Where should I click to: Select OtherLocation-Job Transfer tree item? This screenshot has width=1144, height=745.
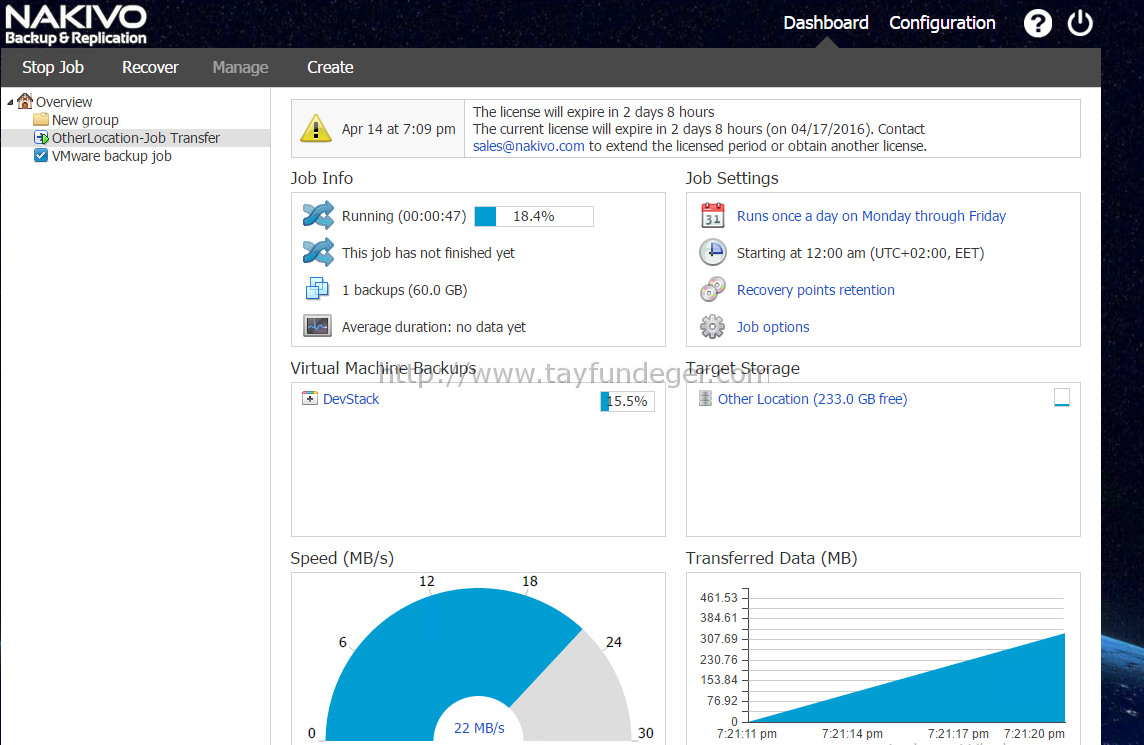pyautogui.click(x=136, y=138)
